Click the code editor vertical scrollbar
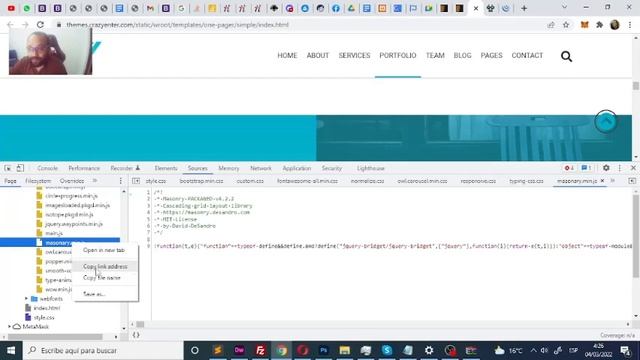Image resolution: width=640 pixels, height=360 pixels. point(636,237)
